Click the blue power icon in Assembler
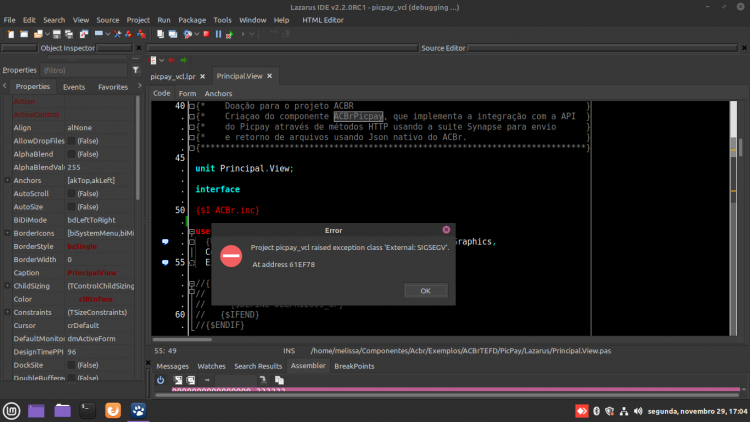This screenshot has height=422, width=750. coord(161,380)
